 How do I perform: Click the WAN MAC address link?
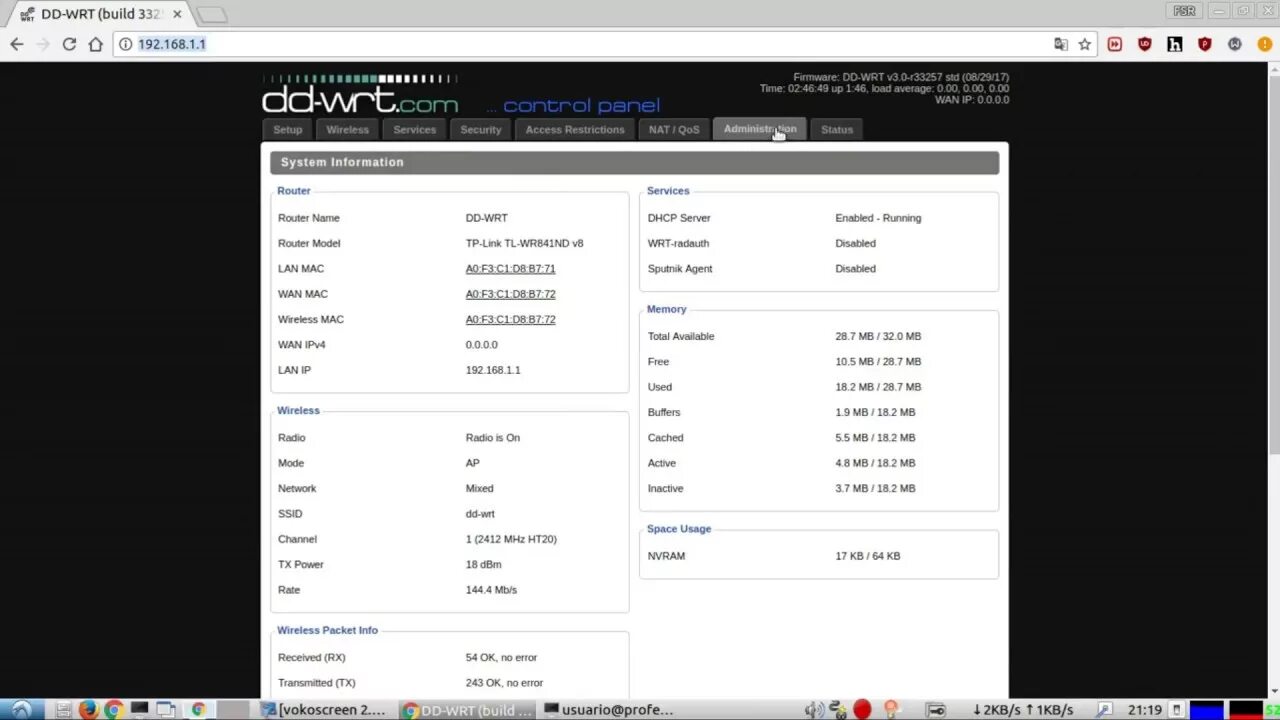pyautogui.click(x=510, y=294)
